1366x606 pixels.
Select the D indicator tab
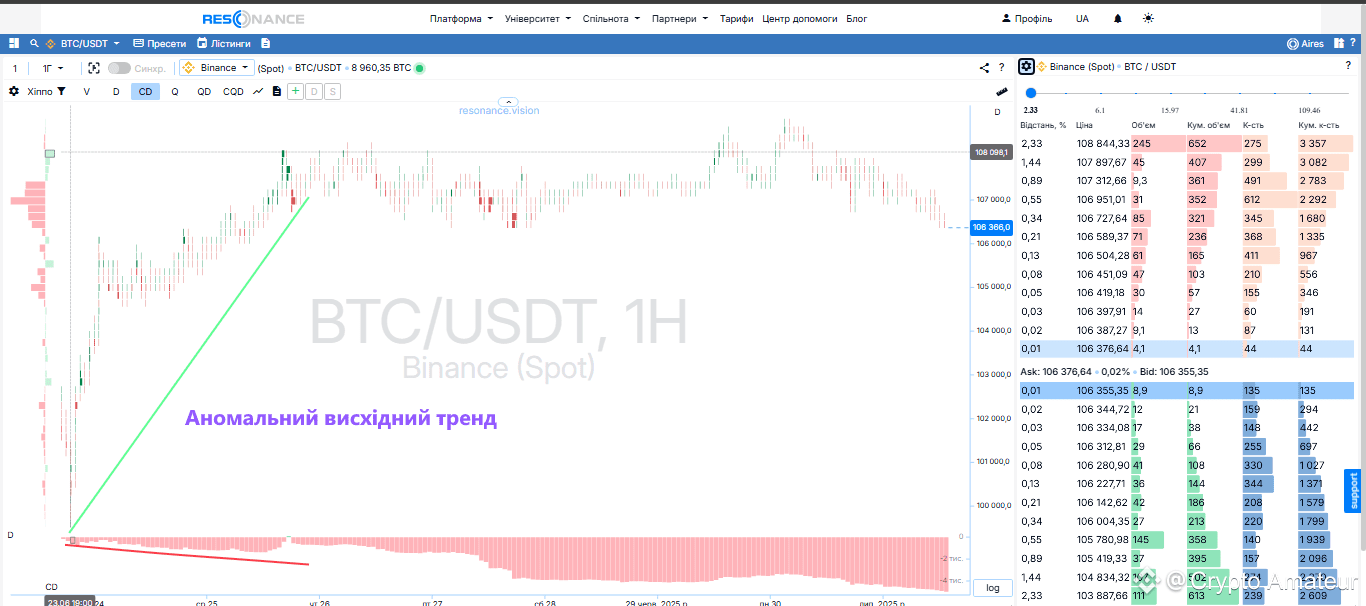pyautogui.click(x=116, y=91)
